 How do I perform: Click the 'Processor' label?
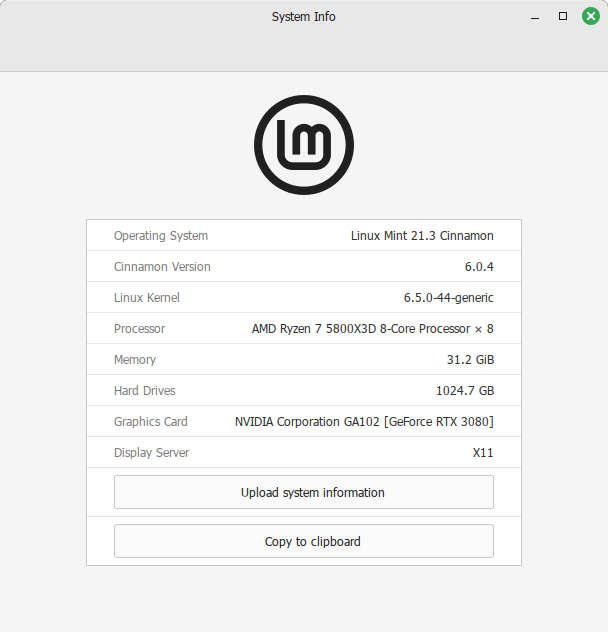pos(140,328)
